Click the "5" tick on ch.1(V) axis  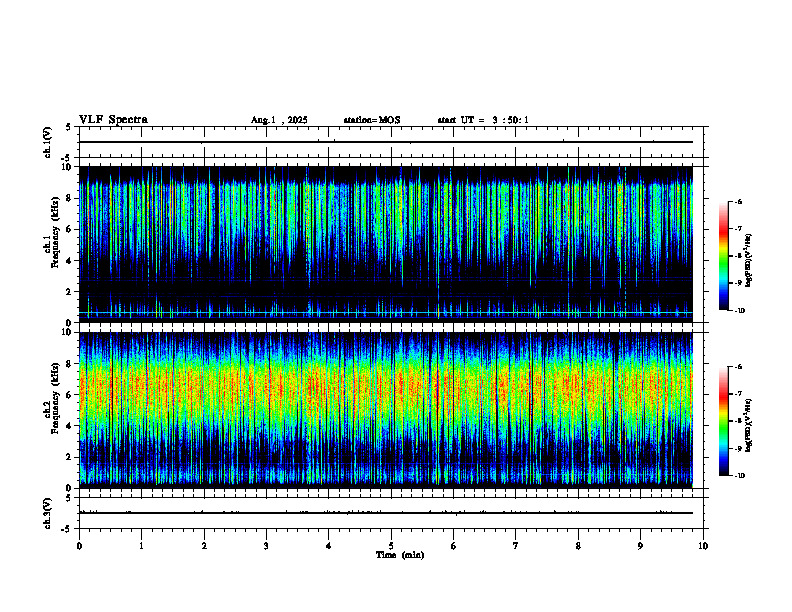click(69, 127)
